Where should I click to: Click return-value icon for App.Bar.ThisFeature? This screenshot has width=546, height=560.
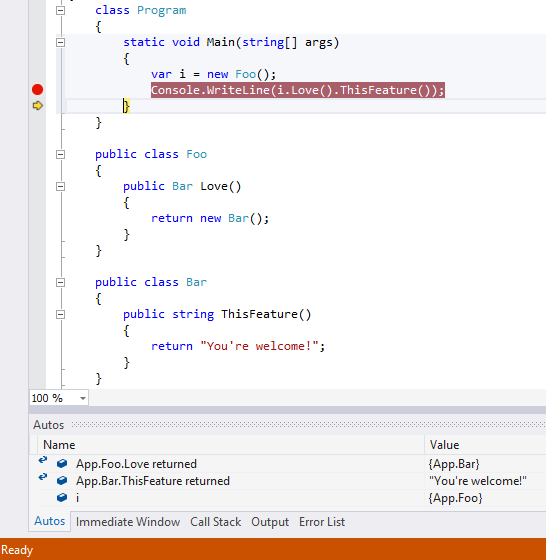point(43,477)
